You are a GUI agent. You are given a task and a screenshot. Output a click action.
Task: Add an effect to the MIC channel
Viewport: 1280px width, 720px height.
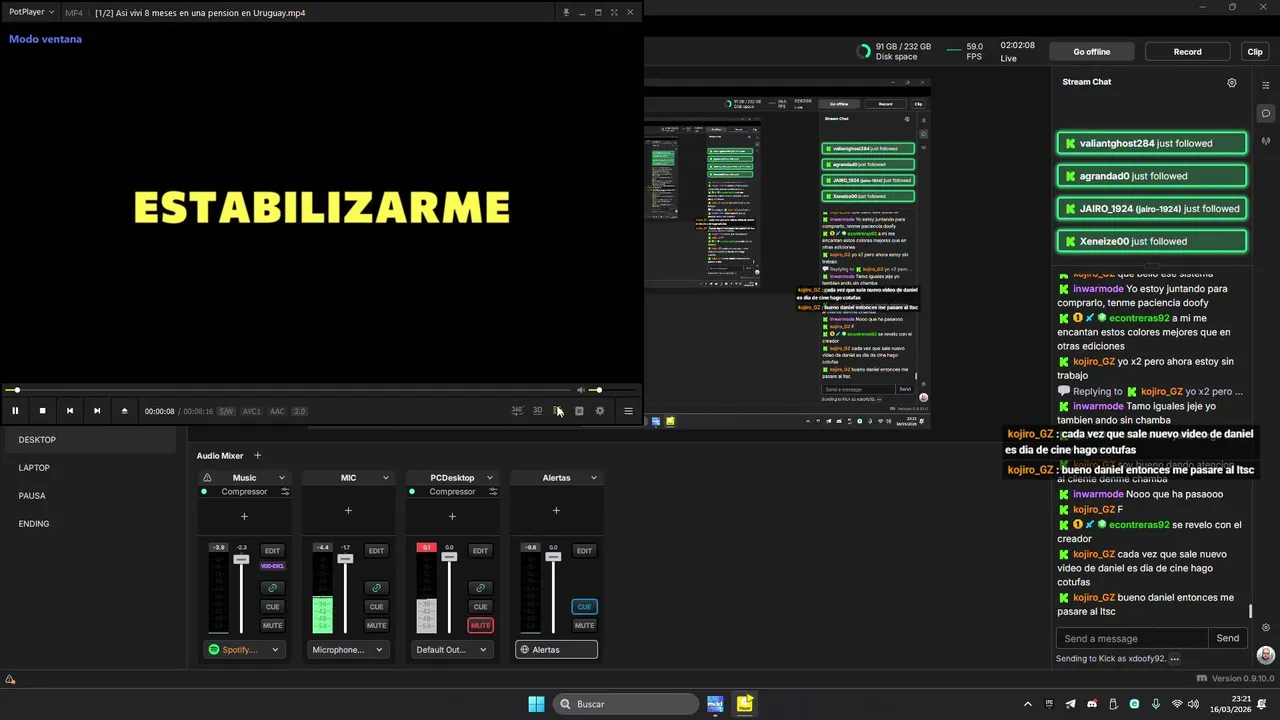(348, 510)
